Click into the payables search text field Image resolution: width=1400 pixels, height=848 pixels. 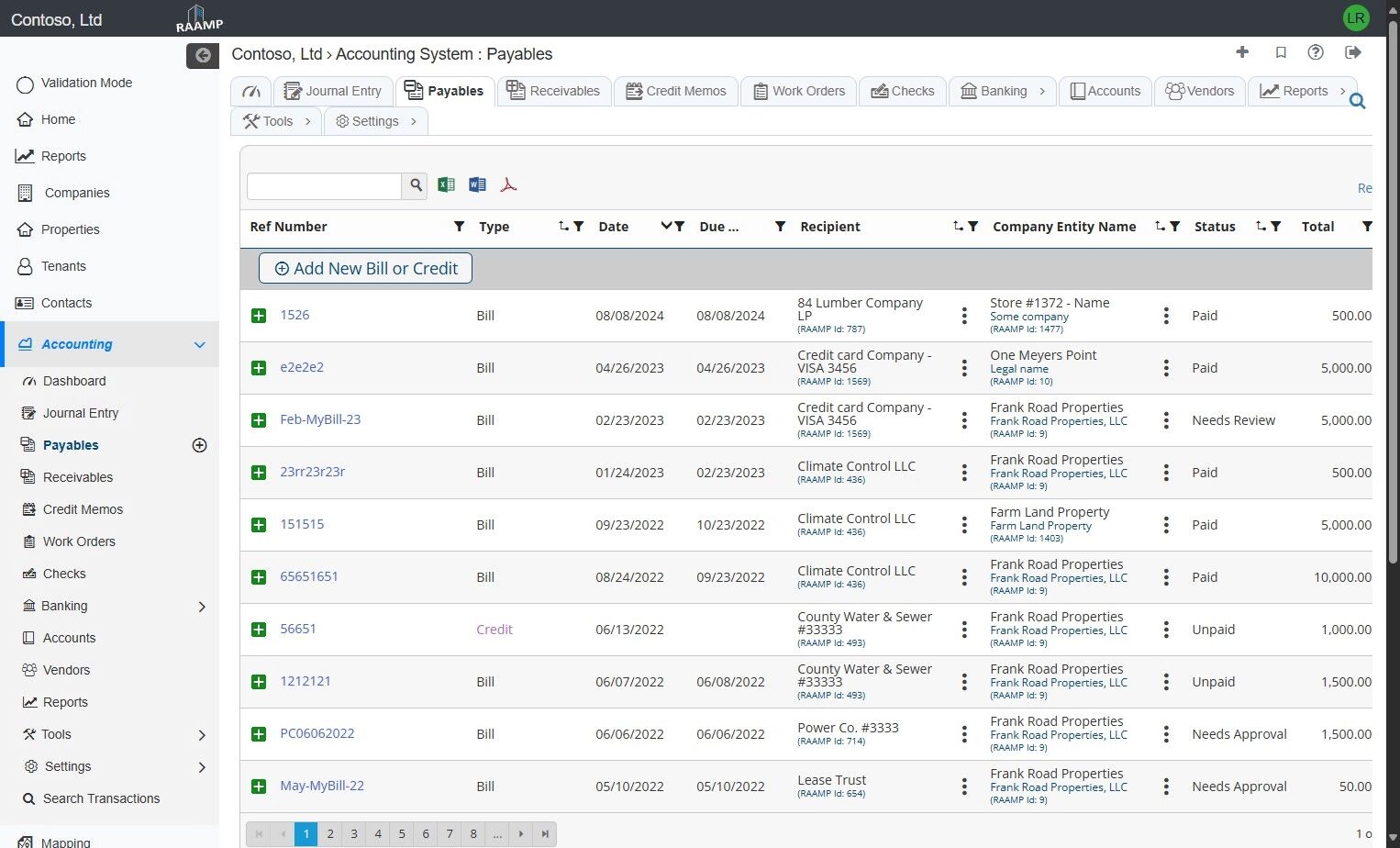click(x=324, y=185)
